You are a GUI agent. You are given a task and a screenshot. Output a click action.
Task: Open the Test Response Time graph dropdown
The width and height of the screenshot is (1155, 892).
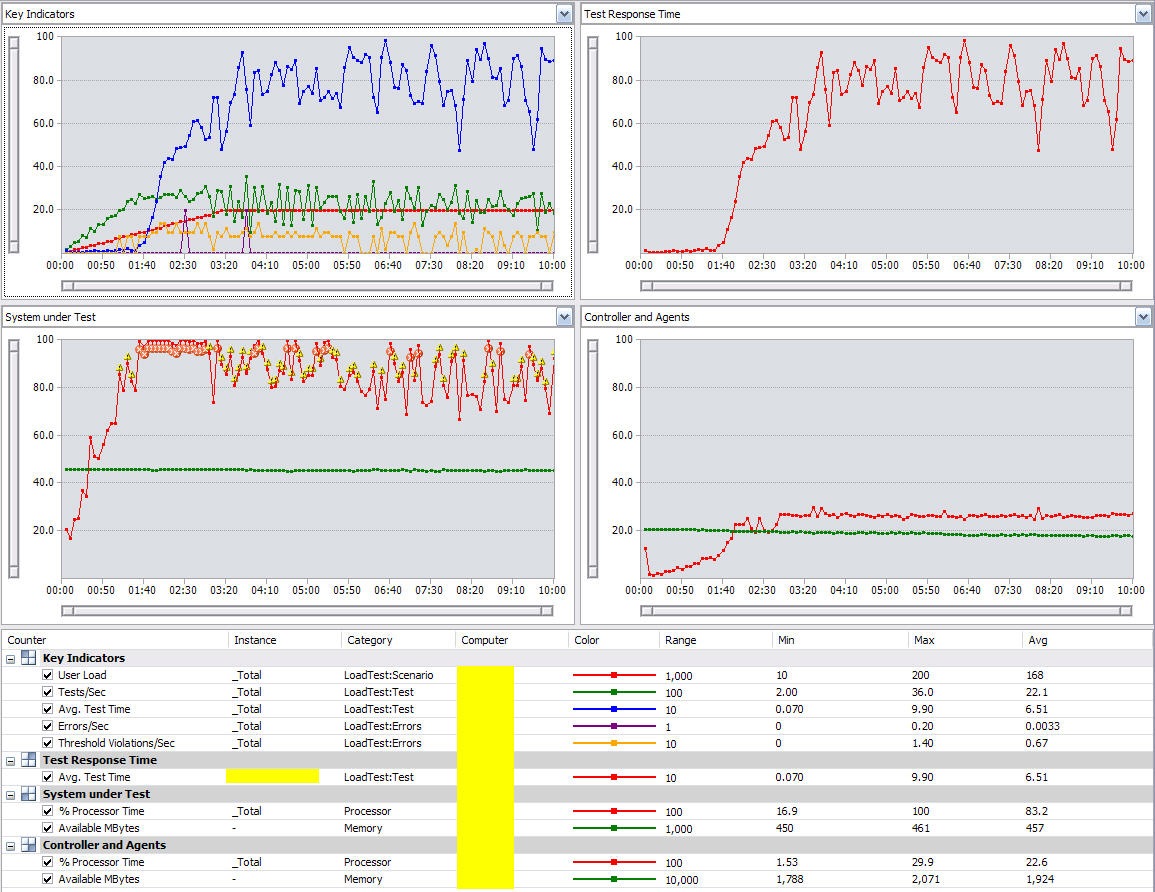(x=1143, y=13)
